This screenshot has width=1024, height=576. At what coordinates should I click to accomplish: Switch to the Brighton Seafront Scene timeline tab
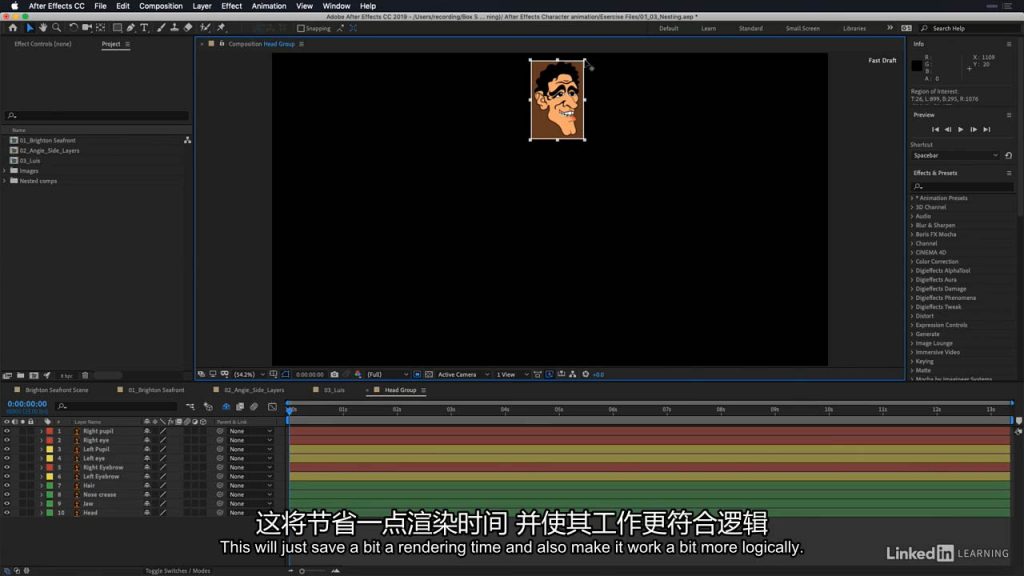pos(57,391)
